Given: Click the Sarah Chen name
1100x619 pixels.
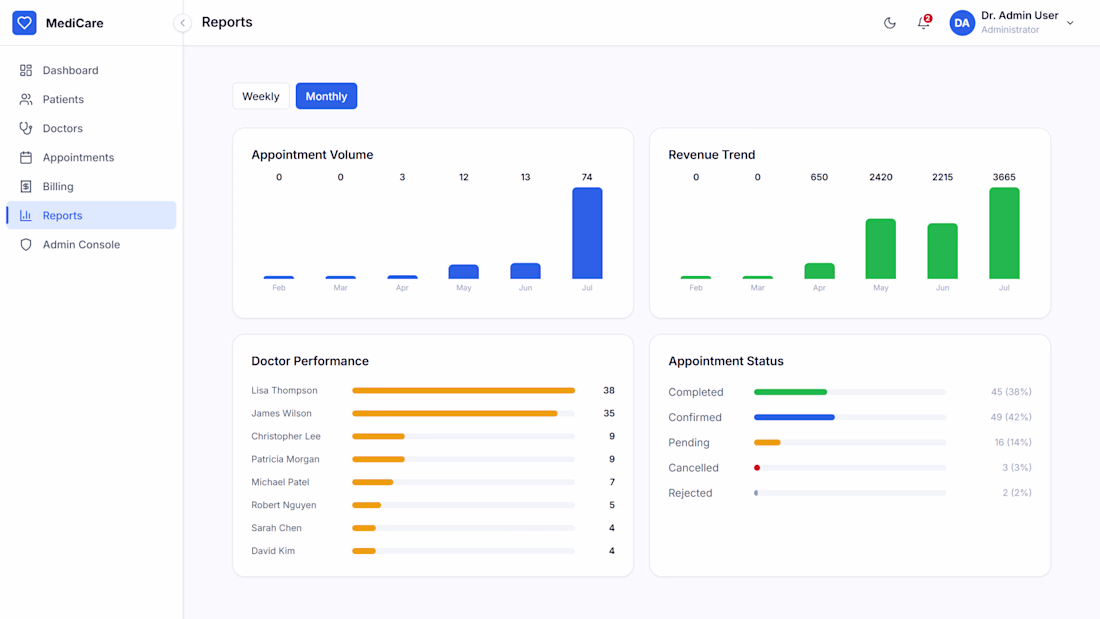Looking at the screenshot, I should pyautogui.click(x=276, y=528).
